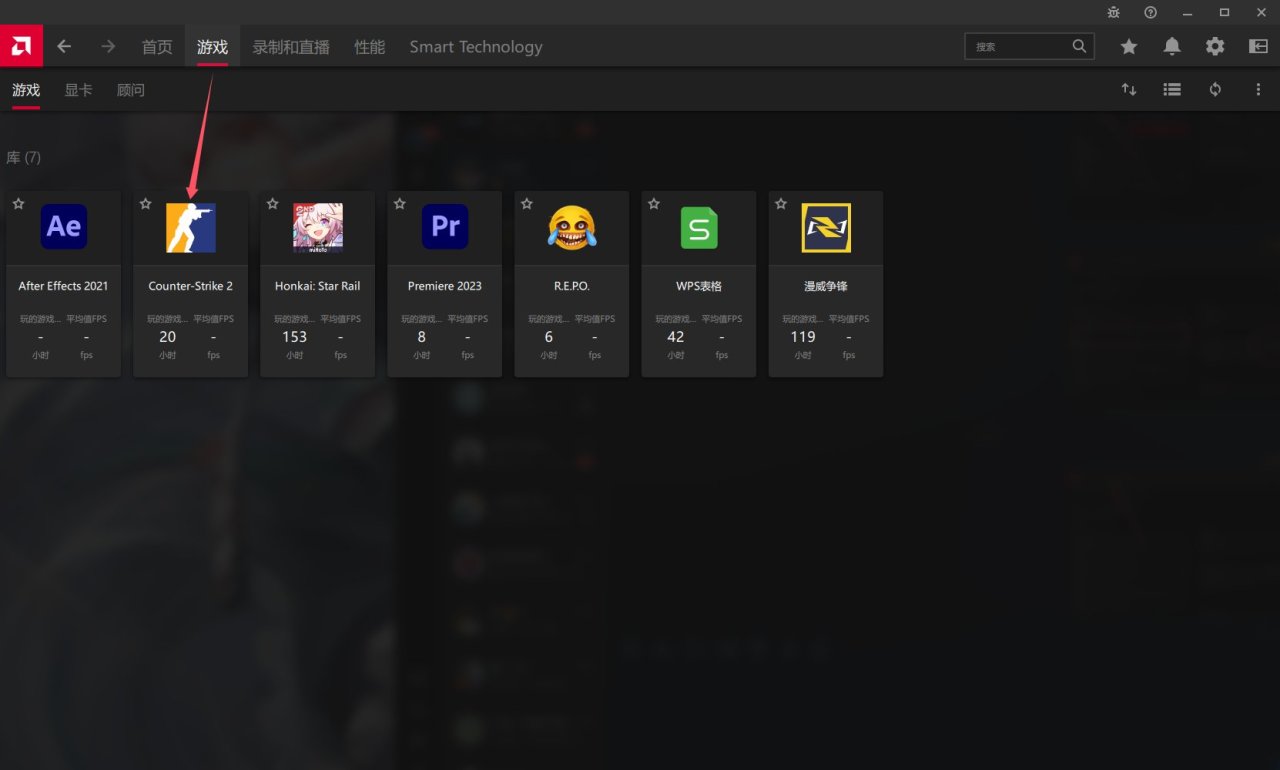This screenshot has width=1280, height=770.
Task: Switch to list view with the list icon
Action: coord(1172,89)
